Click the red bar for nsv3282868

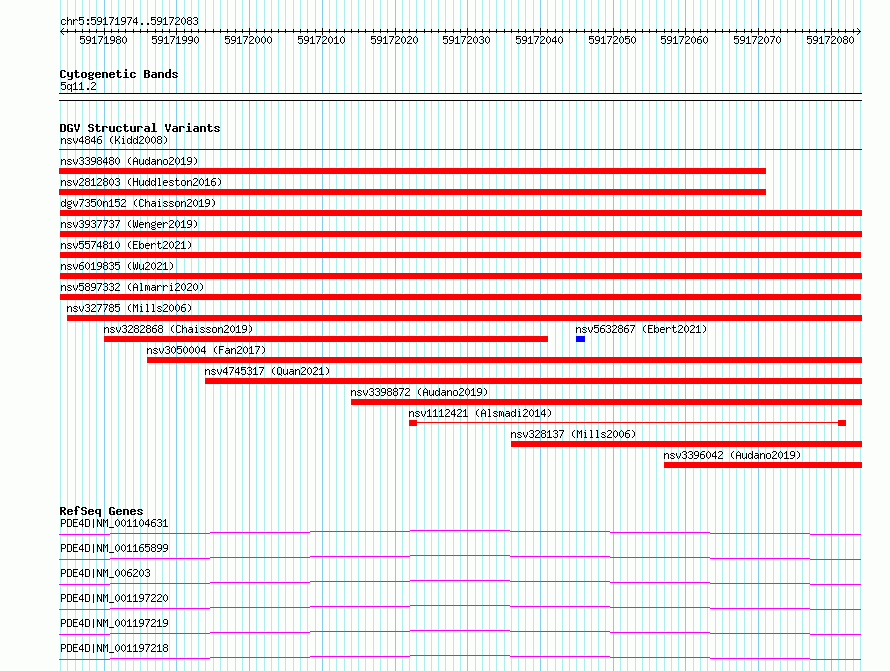point(326,339)
